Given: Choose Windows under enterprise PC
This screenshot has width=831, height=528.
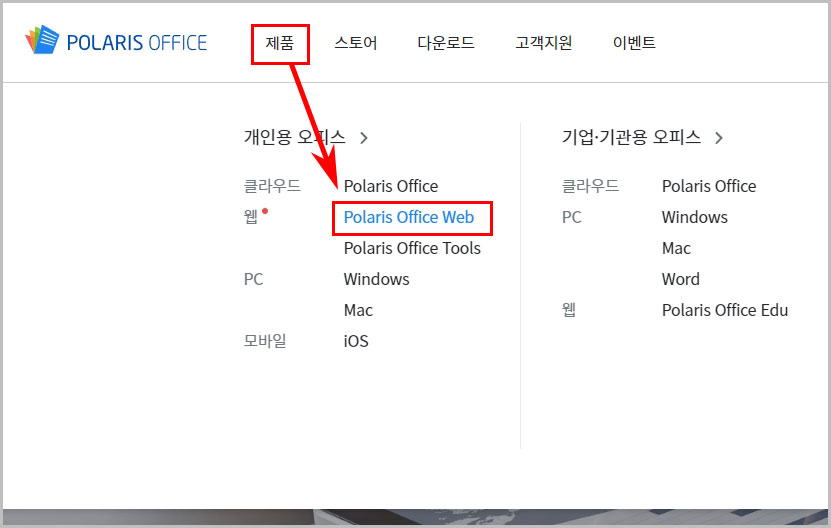Looking at the screenshot, I should 694,217.
